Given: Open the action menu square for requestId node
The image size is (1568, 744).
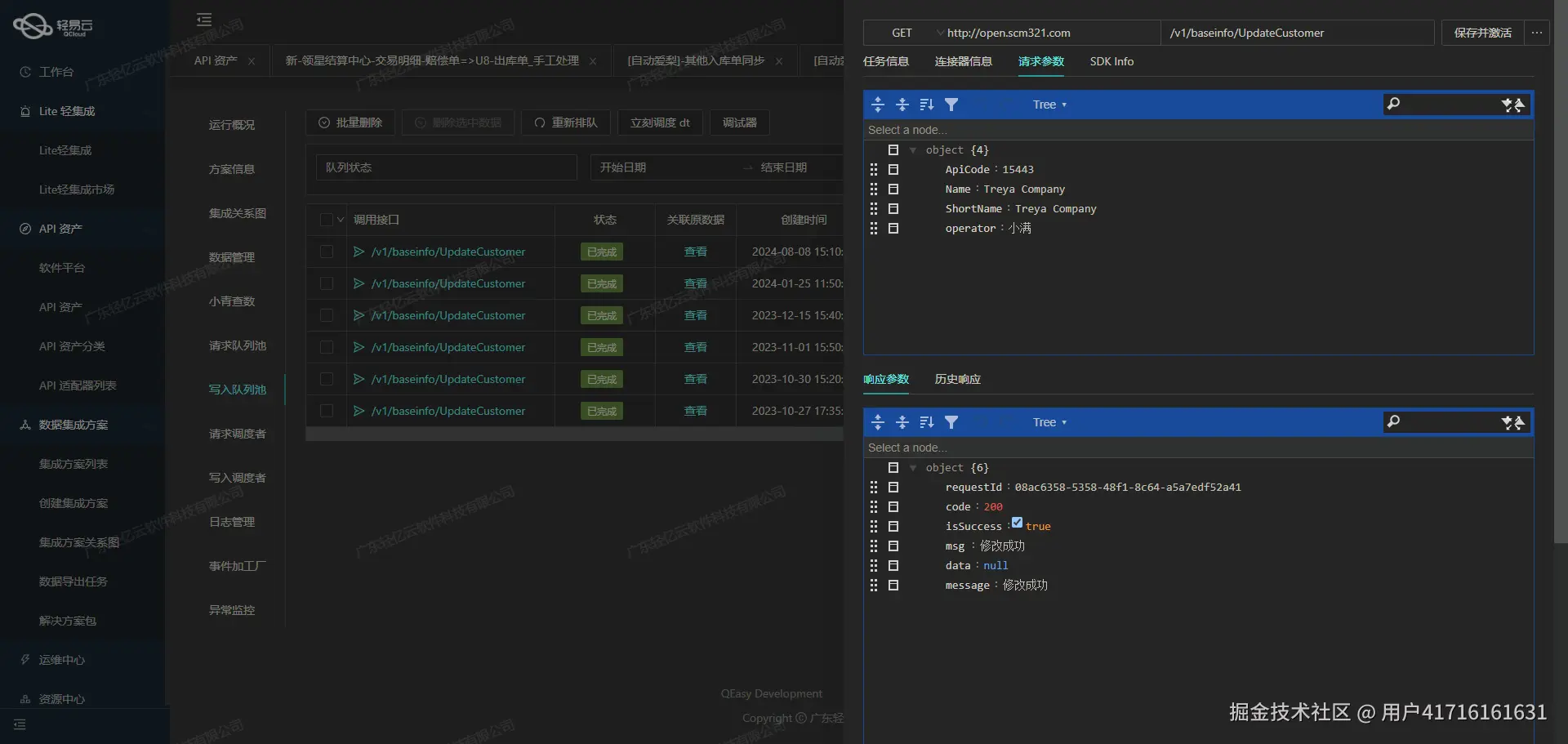Looking at the screenshot, I should 893,488.
